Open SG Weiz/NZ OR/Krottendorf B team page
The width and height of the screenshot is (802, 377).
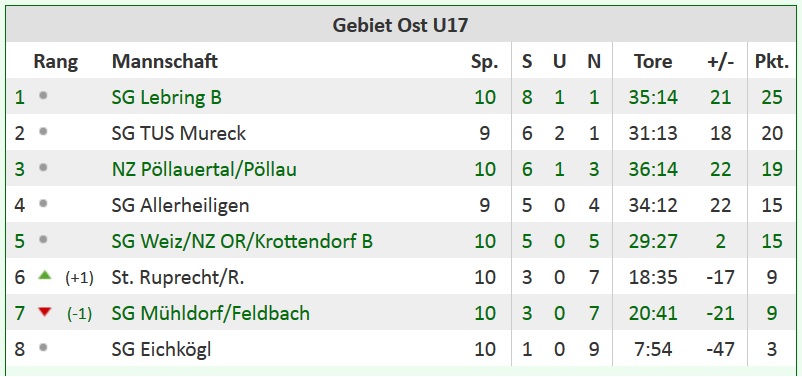[242, 241]
